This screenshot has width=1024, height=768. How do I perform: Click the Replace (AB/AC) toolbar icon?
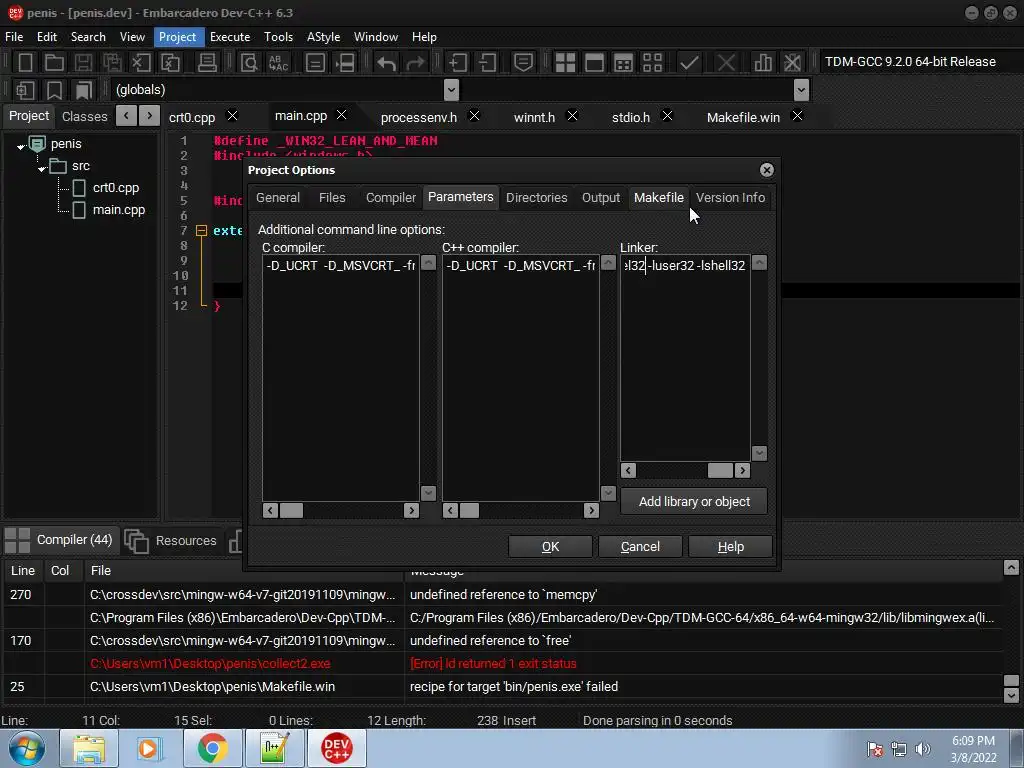[x=278, y=63]
